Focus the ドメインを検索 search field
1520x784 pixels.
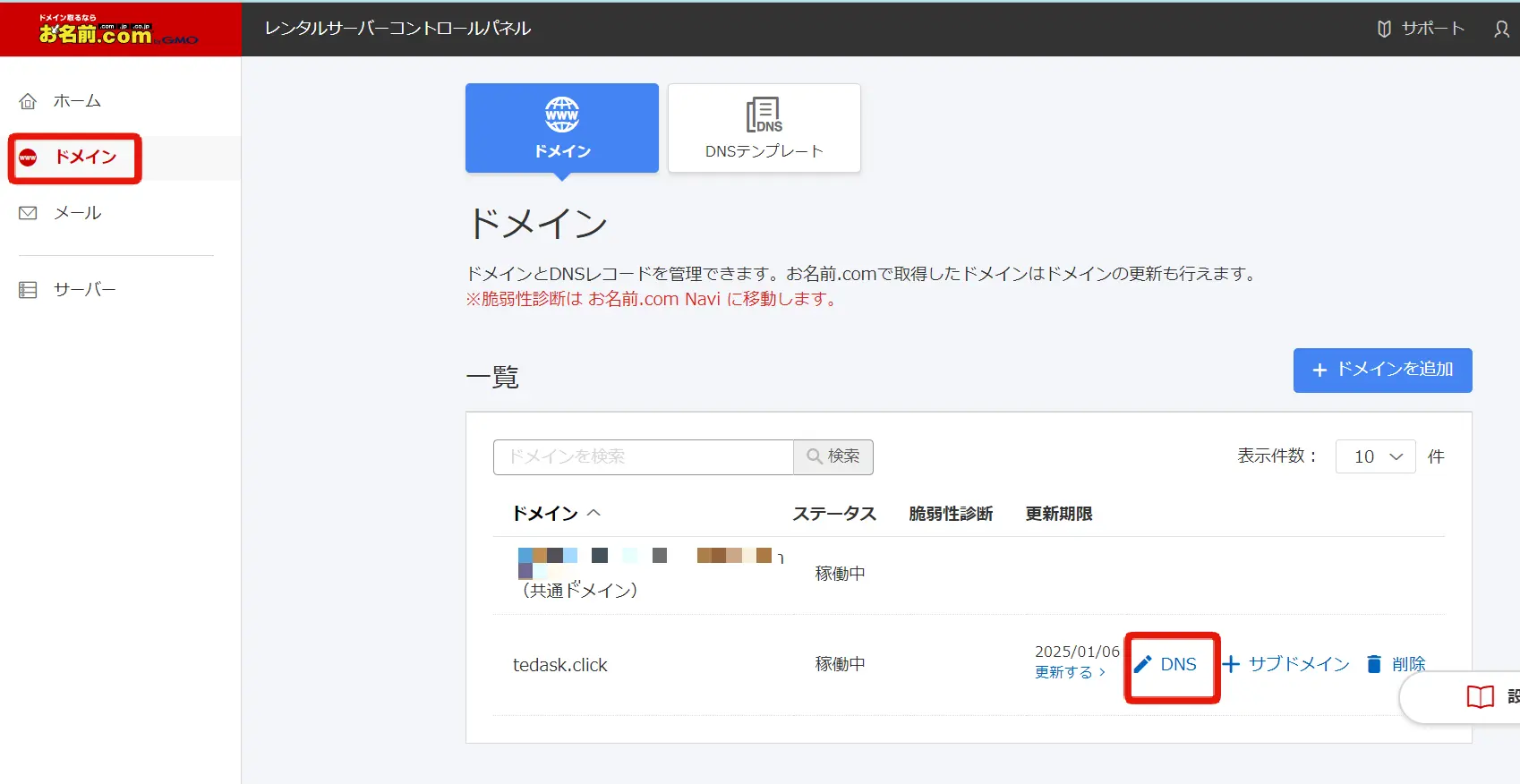(x=643, y=456)
